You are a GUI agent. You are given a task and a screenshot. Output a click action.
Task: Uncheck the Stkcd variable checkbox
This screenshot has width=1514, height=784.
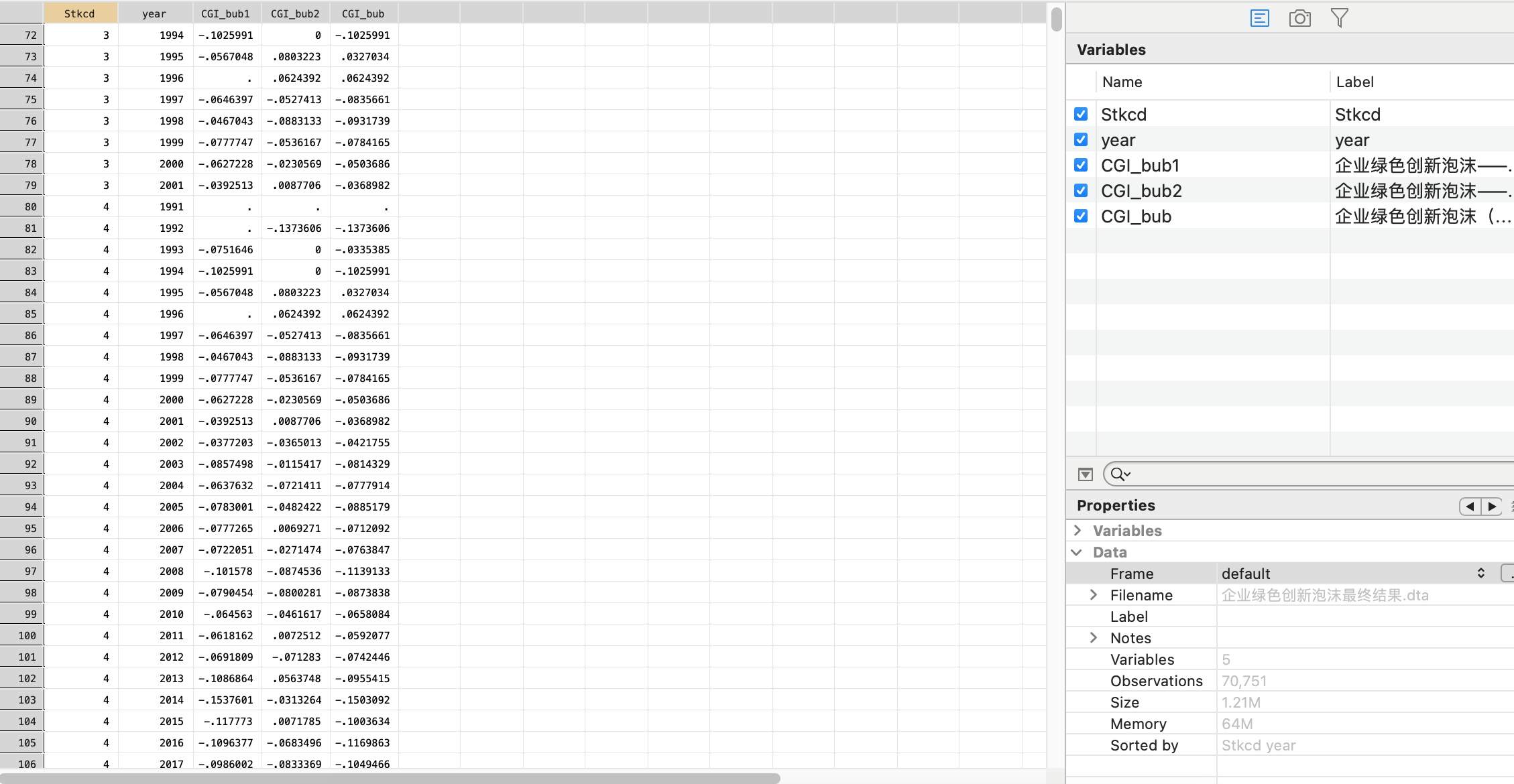click(x=1081, y=114)
